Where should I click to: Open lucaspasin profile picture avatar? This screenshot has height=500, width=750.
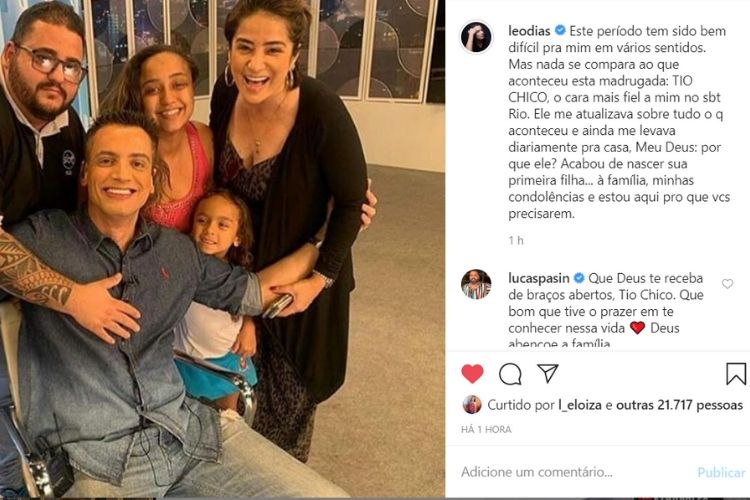click(x=476, y=284)
